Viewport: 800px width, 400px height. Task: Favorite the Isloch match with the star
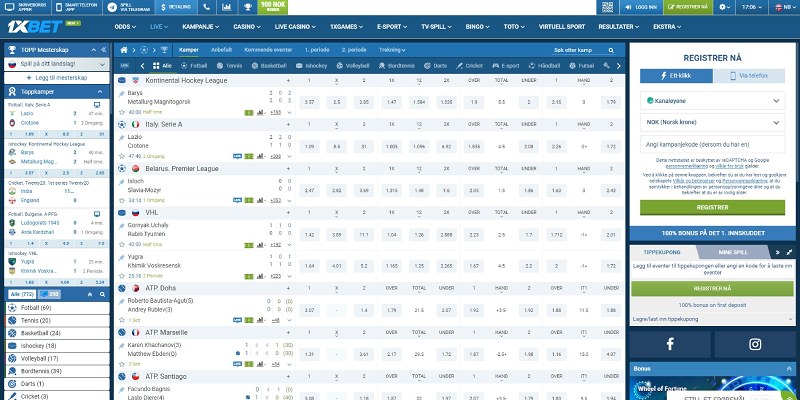coord(121,200)
